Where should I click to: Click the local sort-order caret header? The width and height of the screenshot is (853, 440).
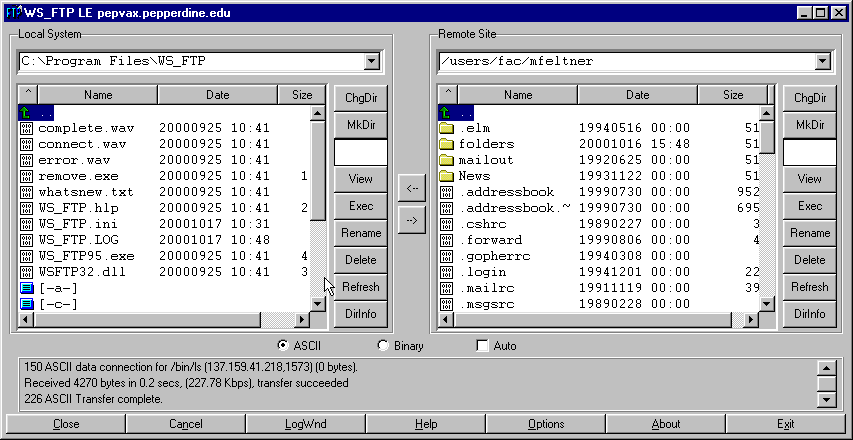(28, 95)
